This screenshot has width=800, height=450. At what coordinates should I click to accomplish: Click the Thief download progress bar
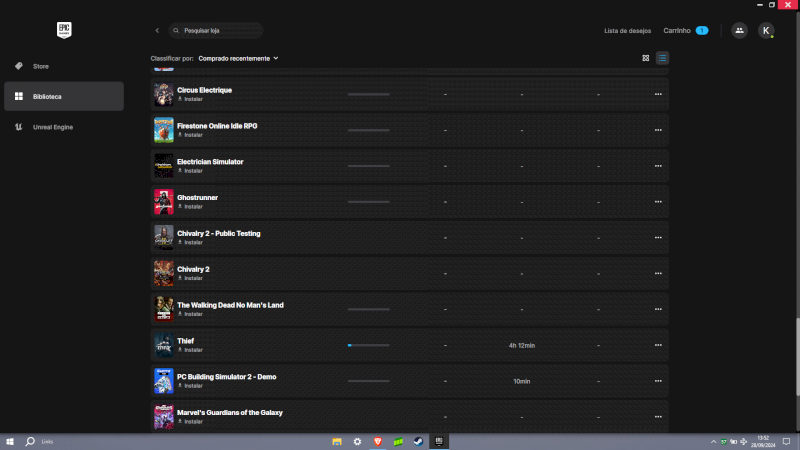click(368, 345)
